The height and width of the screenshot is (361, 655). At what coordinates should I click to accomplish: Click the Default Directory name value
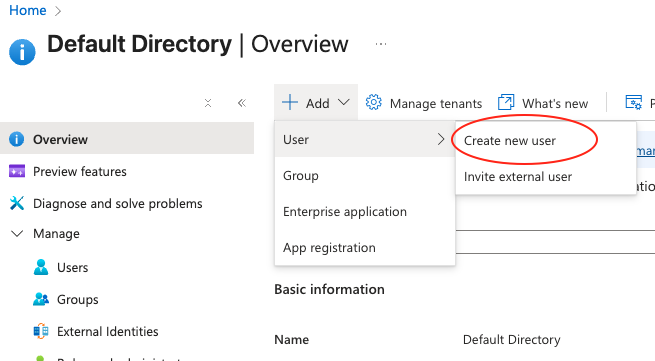512,340
